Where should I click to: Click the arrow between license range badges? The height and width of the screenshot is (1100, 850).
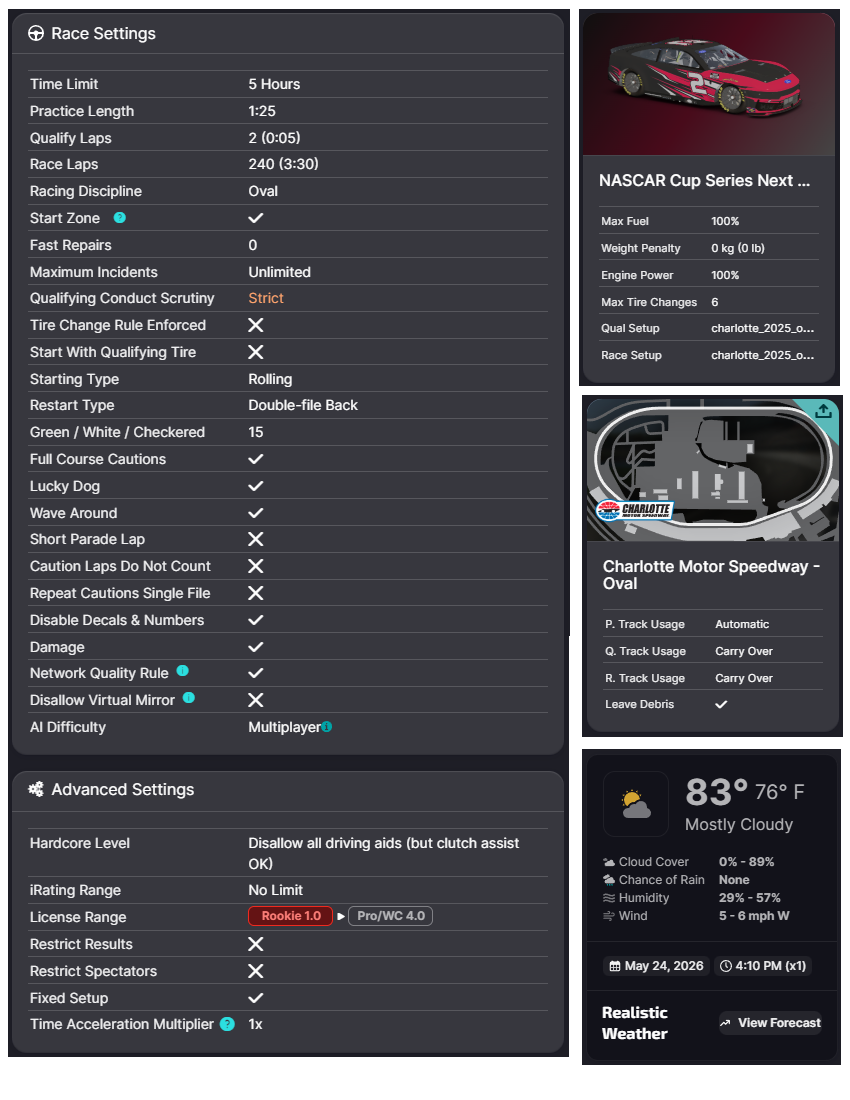[341, 916]
